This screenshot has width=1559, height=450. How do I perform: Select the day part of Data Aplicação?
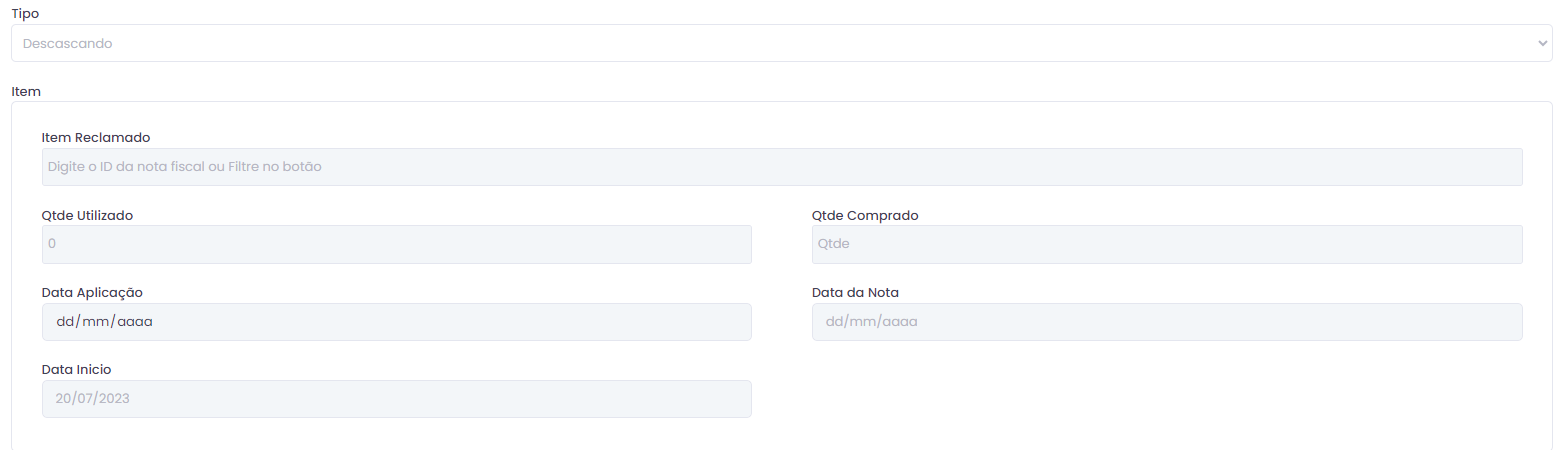pos(65,322)
